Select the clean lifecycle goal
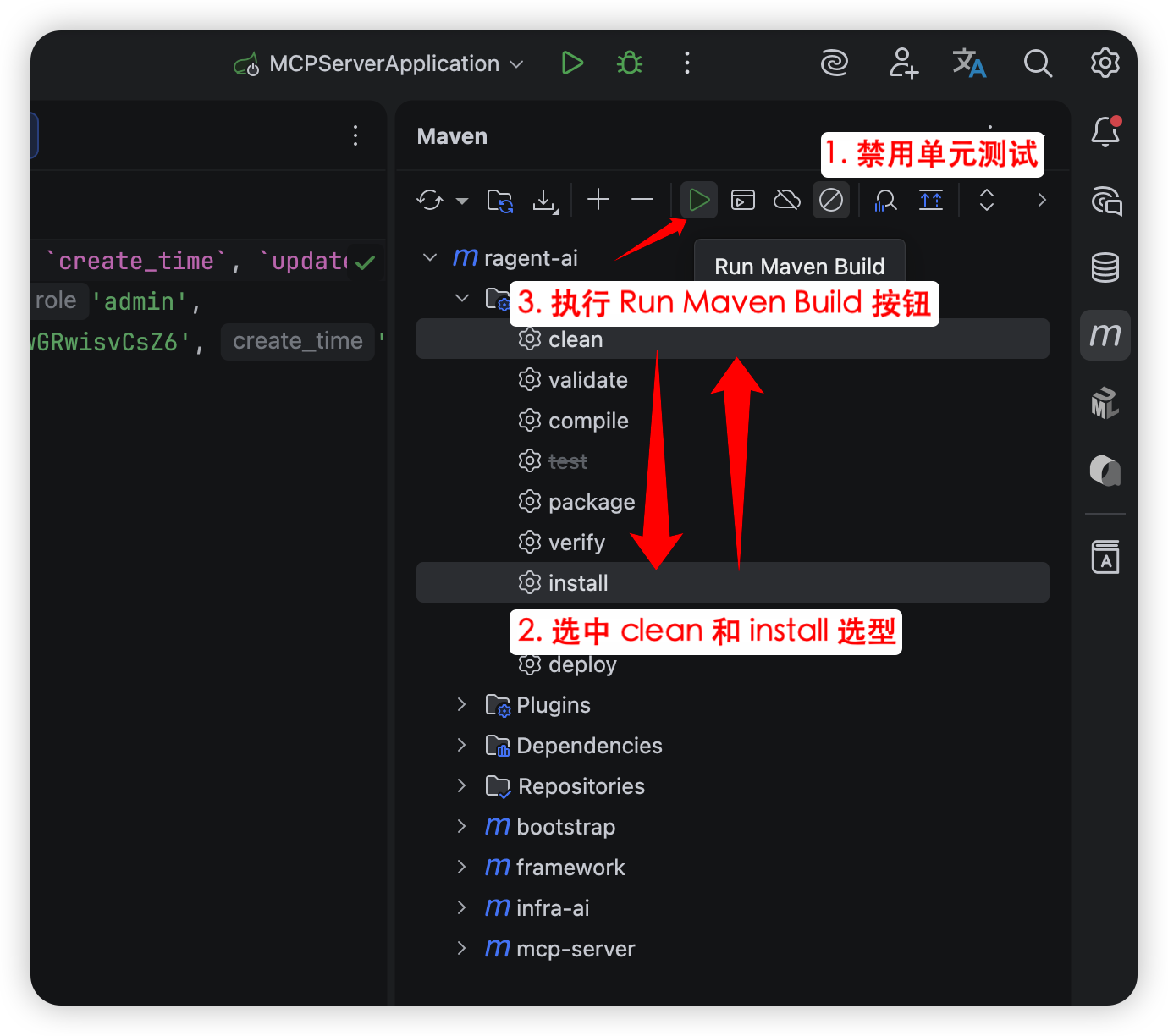This screenshot has height=1036, width=1168. [x=575, y=339]
